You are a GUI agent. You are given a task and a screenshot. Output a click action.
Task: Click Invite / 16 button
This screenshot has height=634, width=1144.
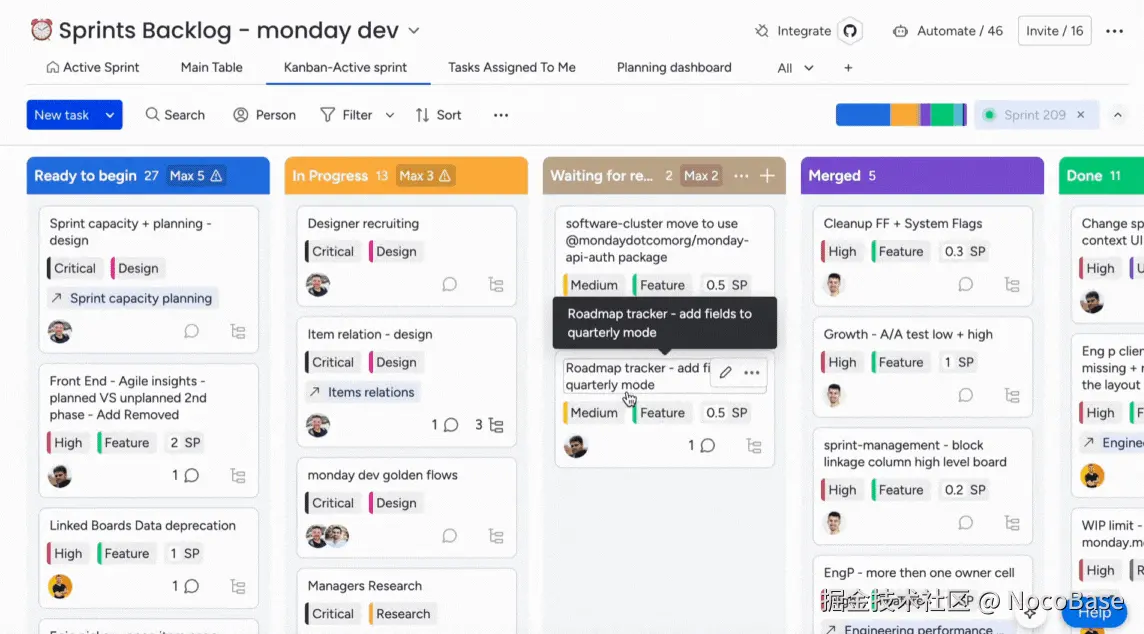pyautogui.click(x=1054, y=31)
